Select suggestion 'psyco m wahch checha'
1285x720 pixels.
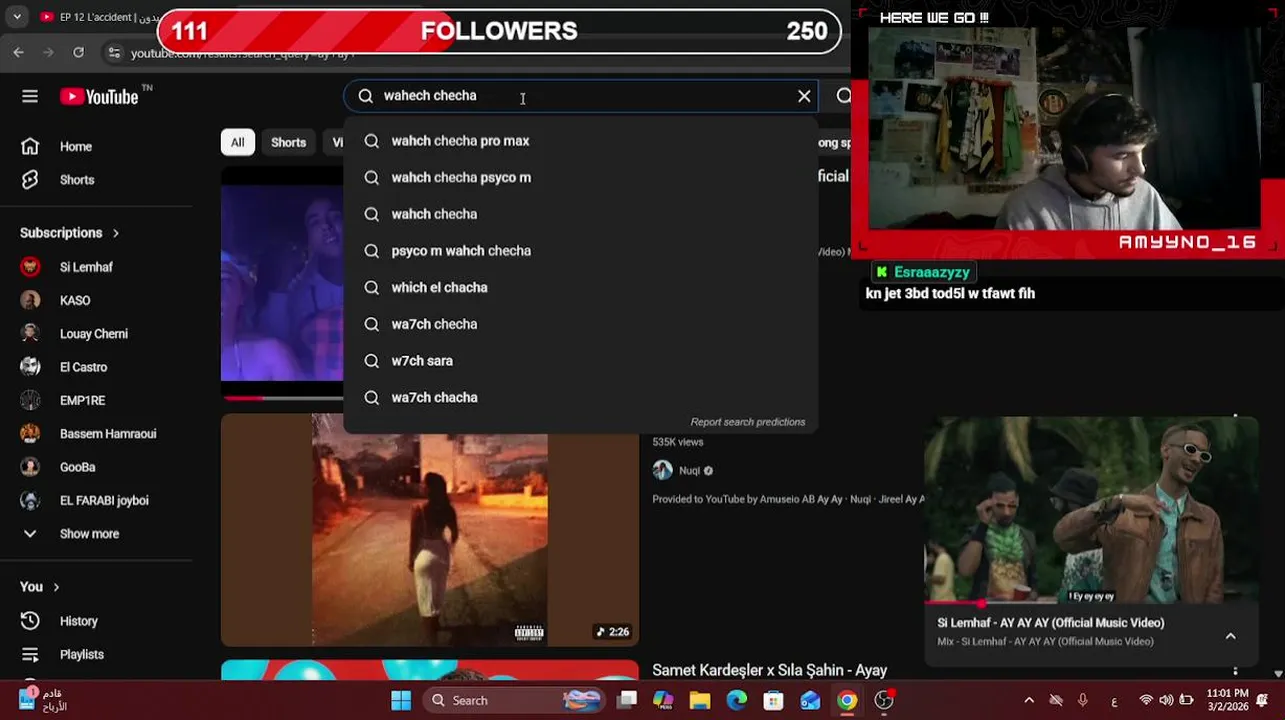coord(580,251)
